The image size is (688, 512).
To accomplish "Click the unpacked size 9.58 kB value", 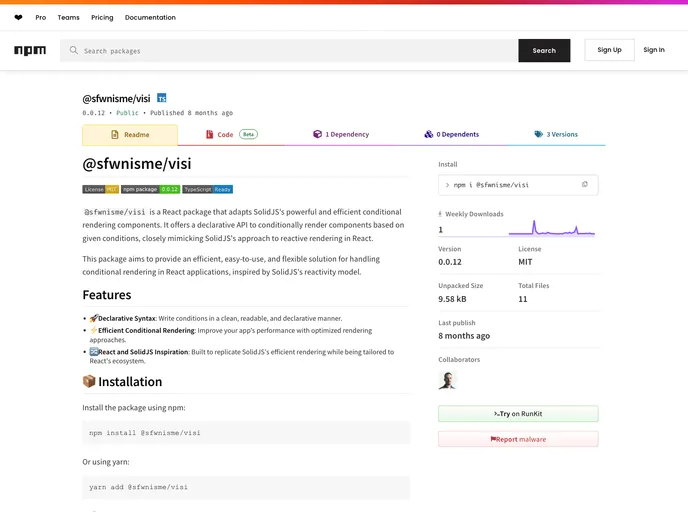I will tap(452, 299).
